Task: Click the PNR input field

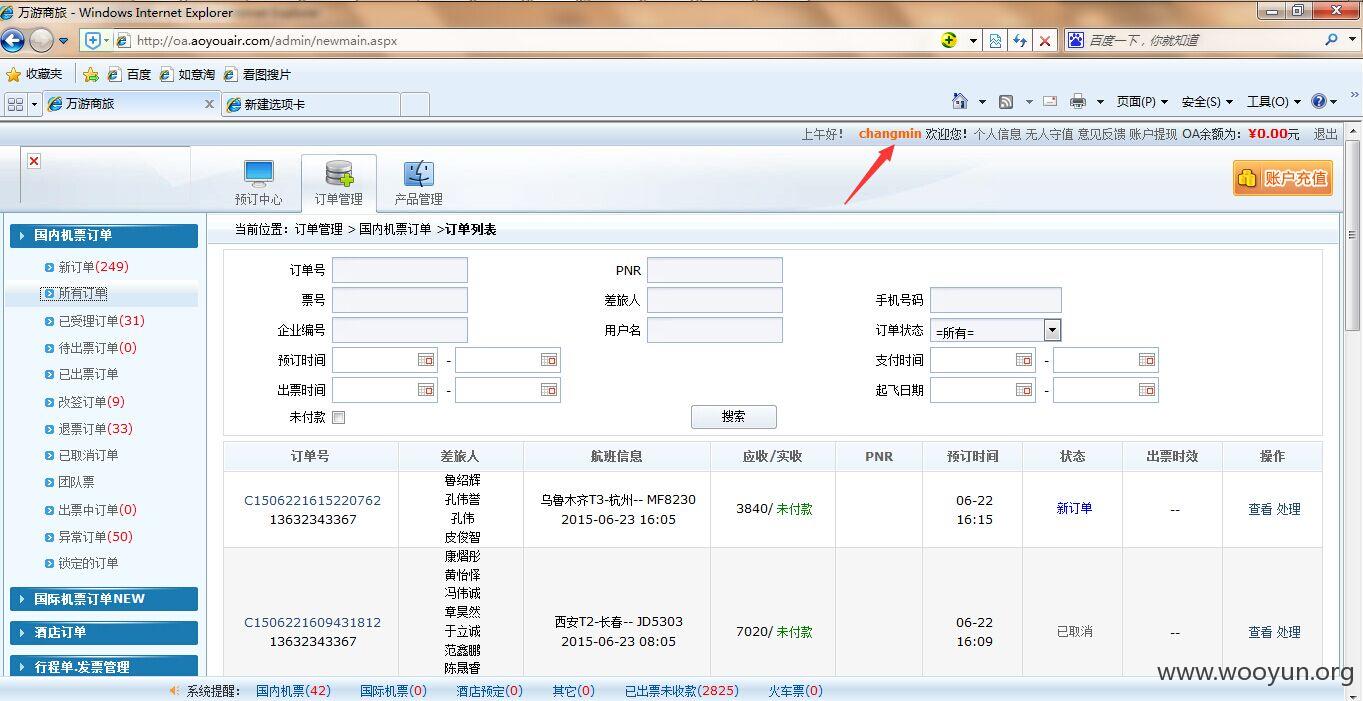Action: click(x=714, y=270)
